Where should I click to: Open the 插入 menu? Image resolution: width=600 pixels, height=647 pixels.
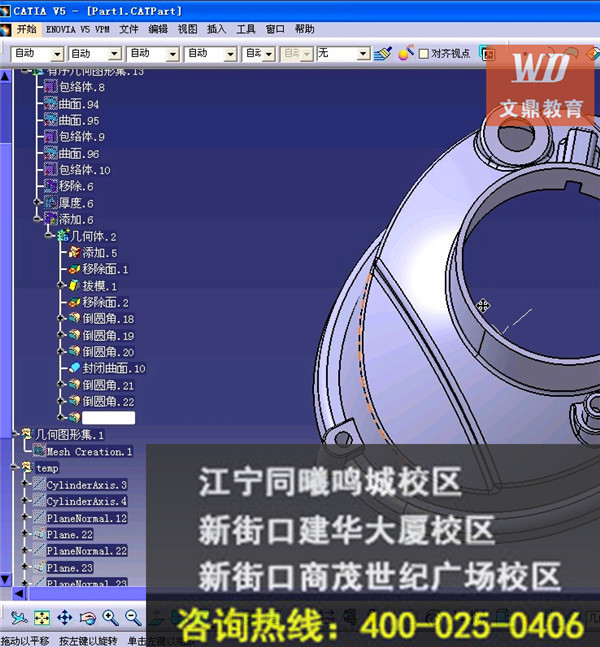(217, 29)
